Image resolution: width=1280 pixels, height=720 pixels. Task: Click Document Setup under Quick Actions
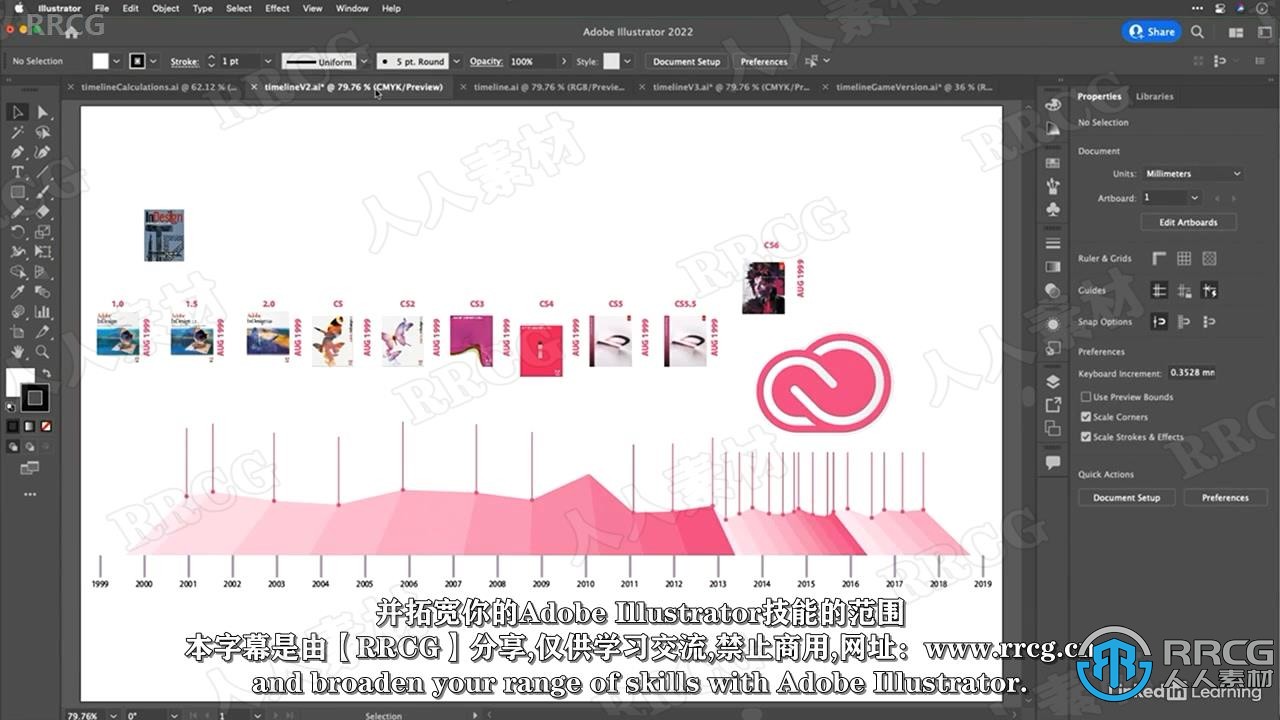1126,497
